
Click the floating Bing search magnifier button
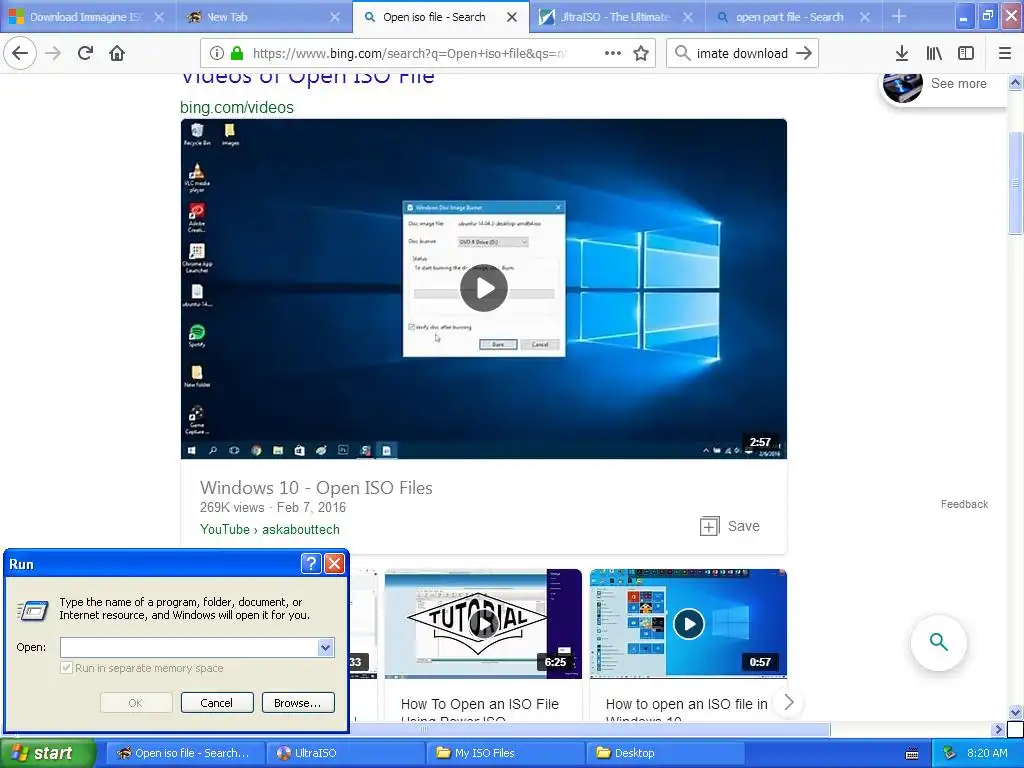tap(938, 643)
